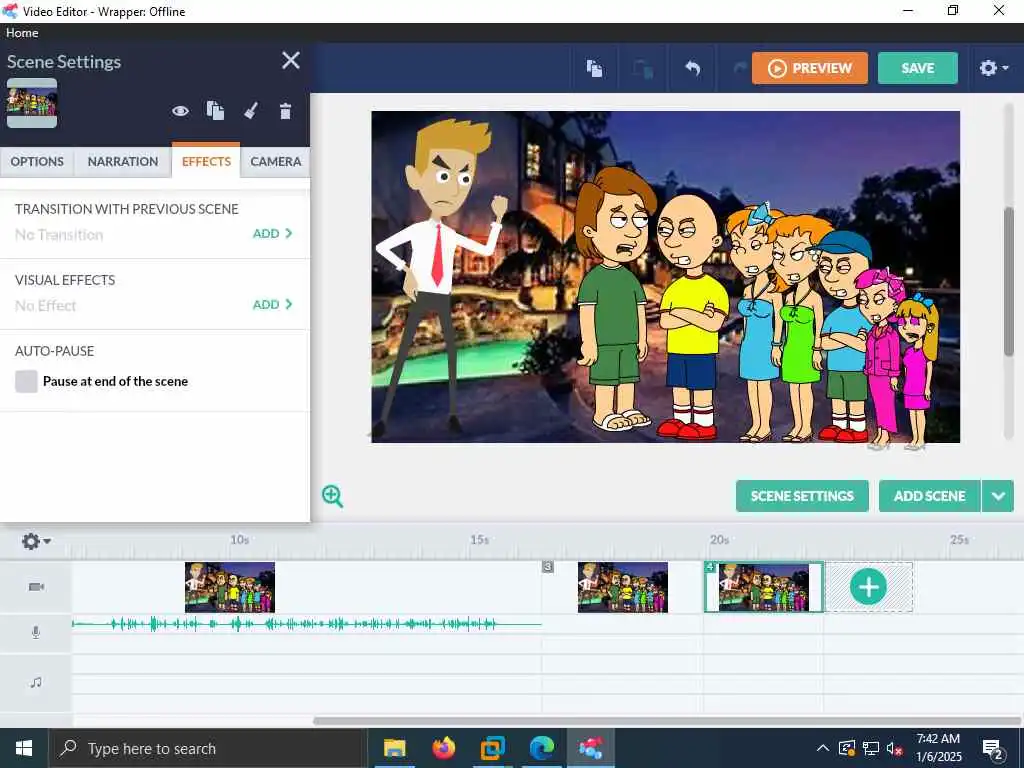Click the microphone voice track icon
Image resolution: width=1024 pixels, height=768 pixels.
tap(36, 632)
